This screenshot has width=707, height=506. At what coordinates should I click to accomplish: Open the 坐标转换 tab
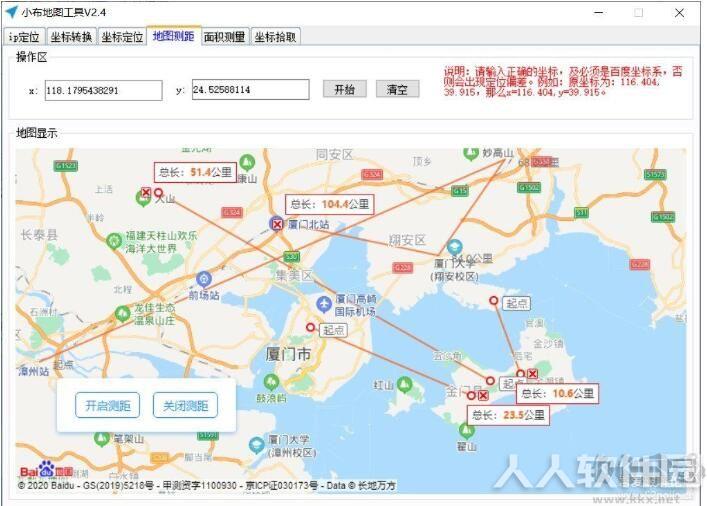tap(71, 37)
